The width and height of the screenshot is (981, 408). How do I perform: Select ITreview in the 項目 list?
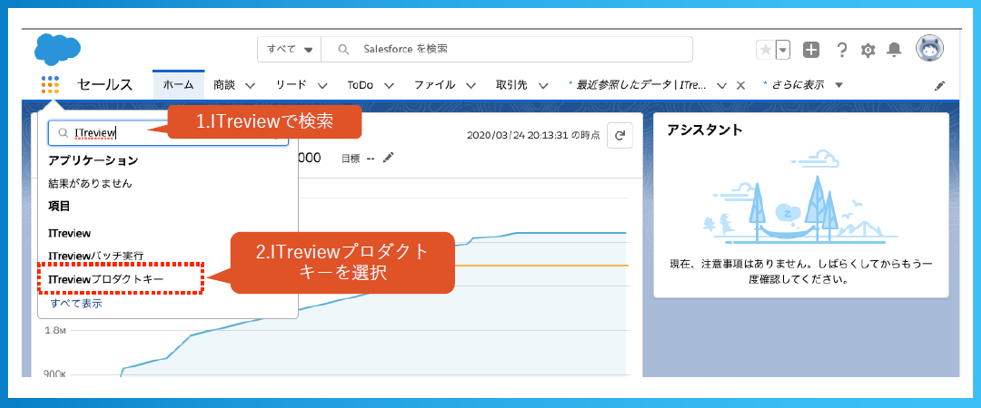pos(70,233)
